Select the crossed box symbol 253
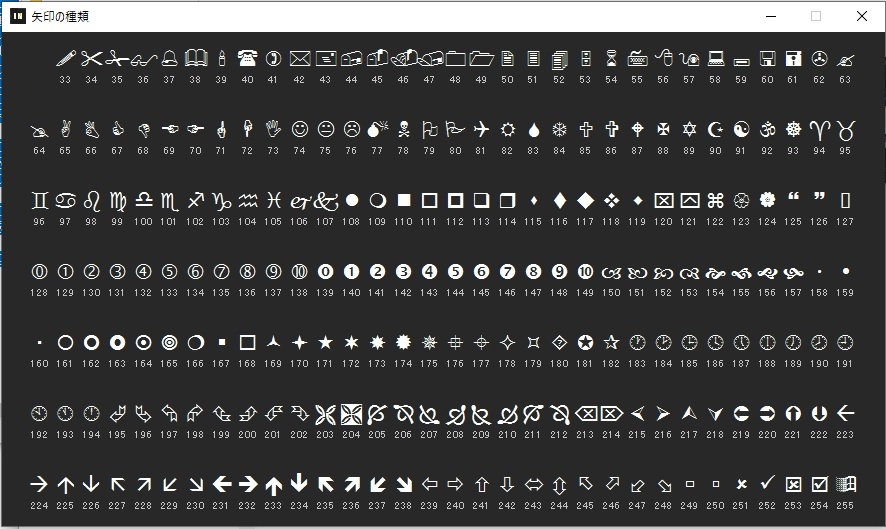 793,484
